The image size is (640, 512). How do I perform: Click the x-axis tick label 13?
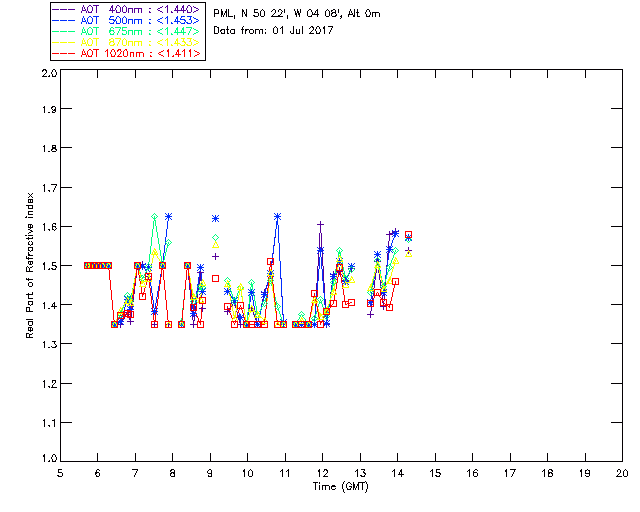(x=360, y=473)
